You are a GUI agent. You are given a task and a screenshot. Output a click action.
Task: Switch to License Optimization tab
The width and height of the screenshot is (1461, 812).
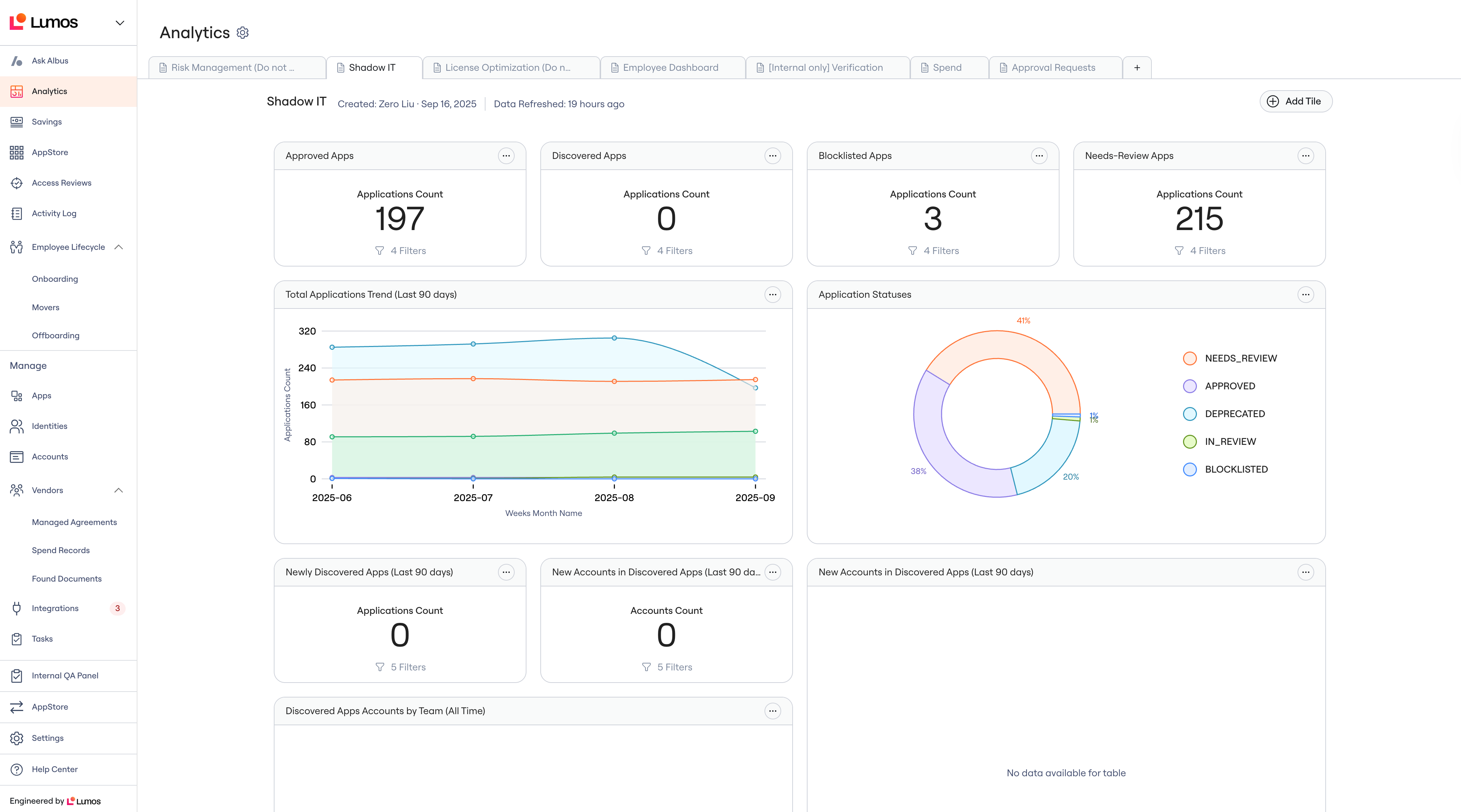511,67
